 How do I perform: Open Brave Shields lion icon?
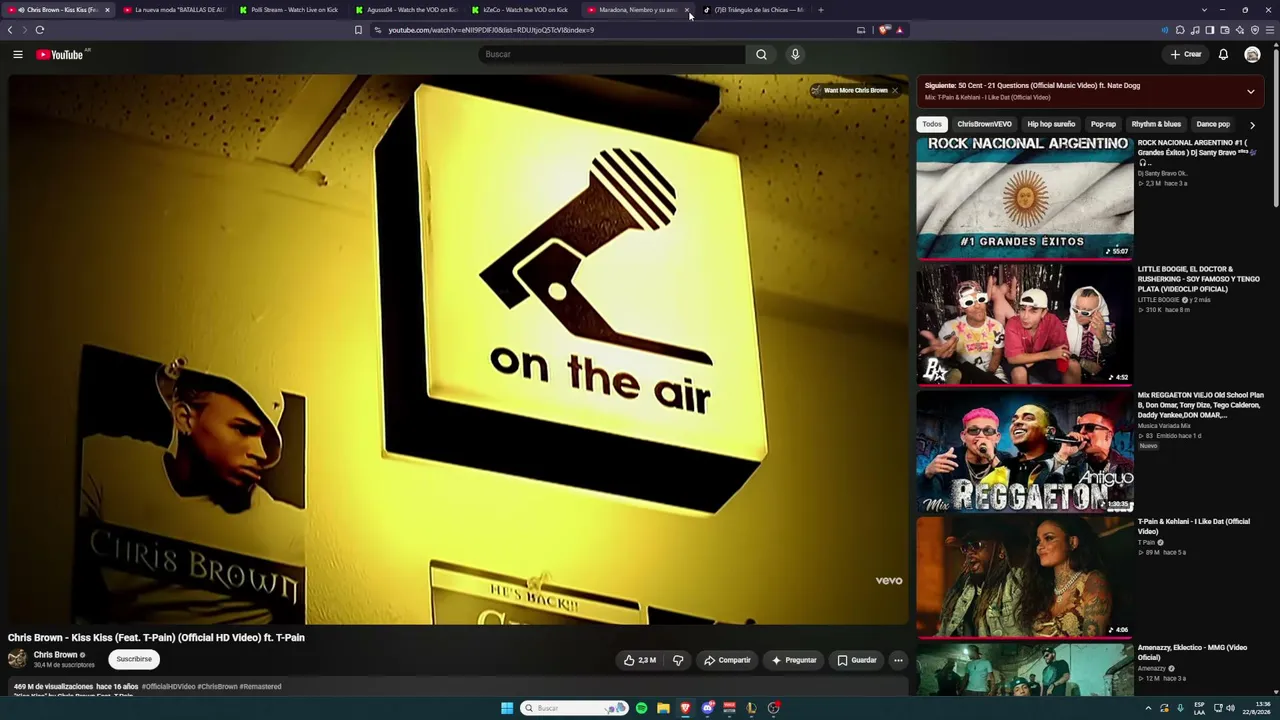(884, 30)
